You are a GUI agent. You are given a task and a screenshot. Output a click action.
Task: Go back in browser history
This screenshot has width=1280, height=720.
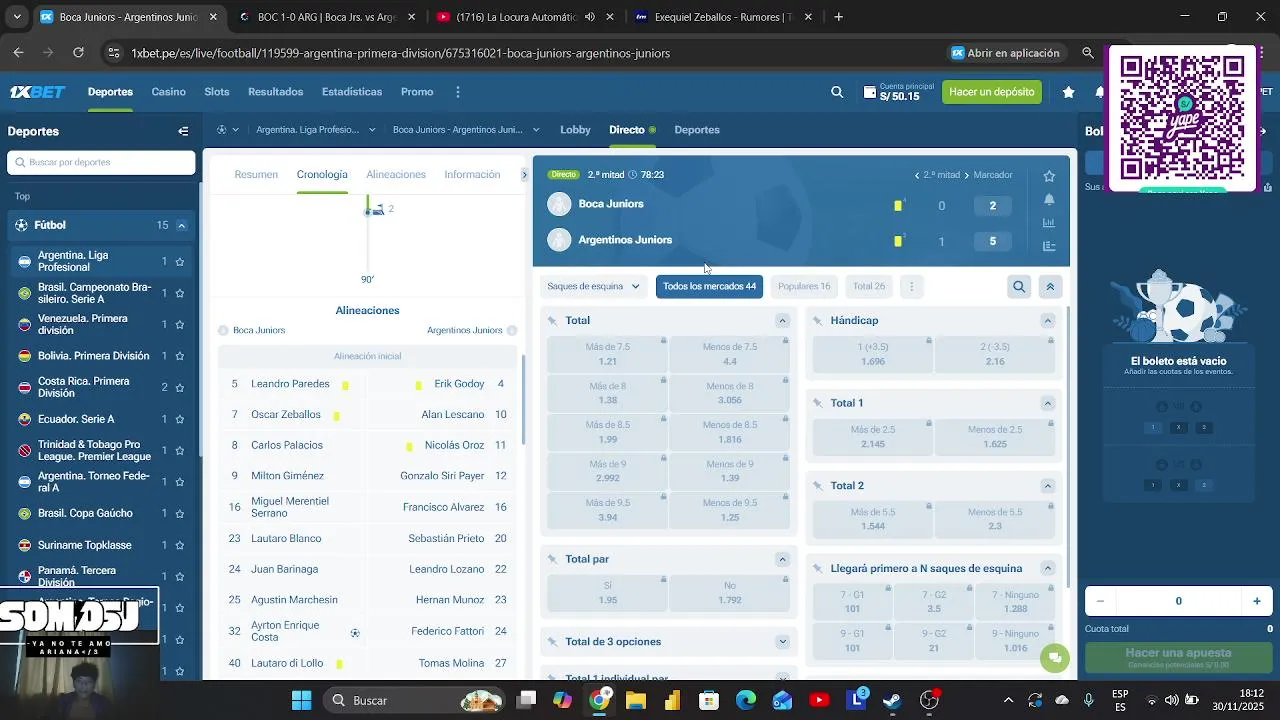18,53
